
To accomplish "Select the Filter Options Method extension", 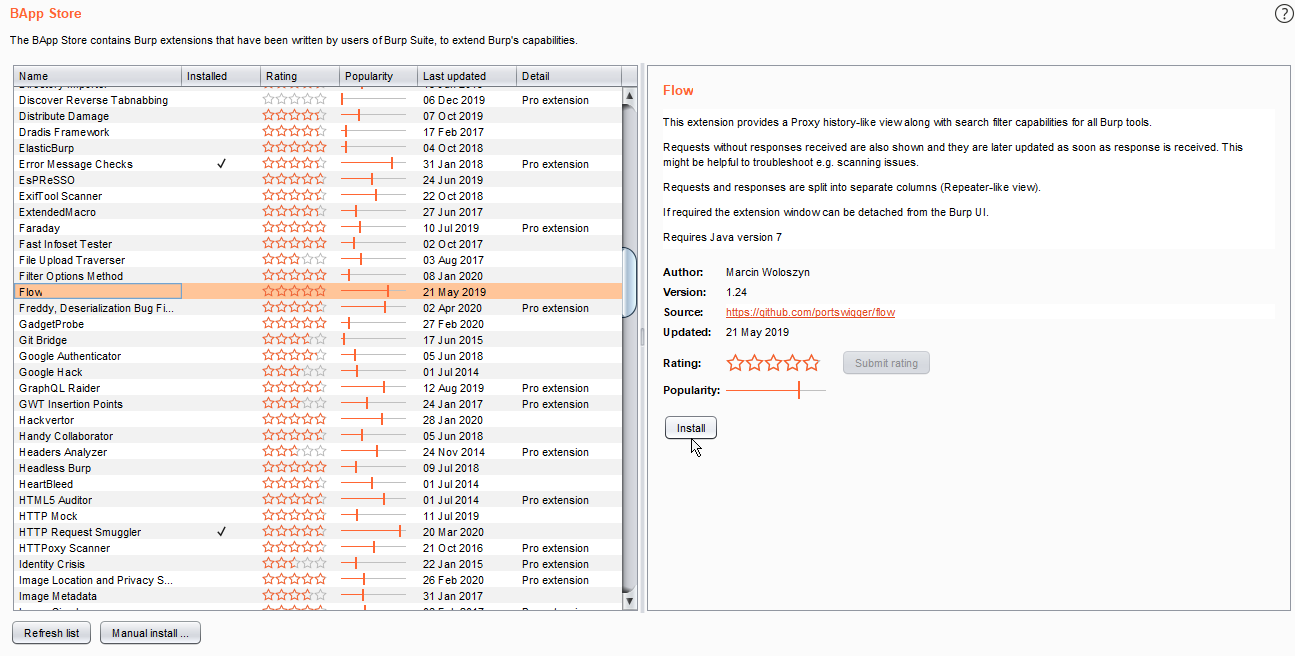I will point(71,276).
